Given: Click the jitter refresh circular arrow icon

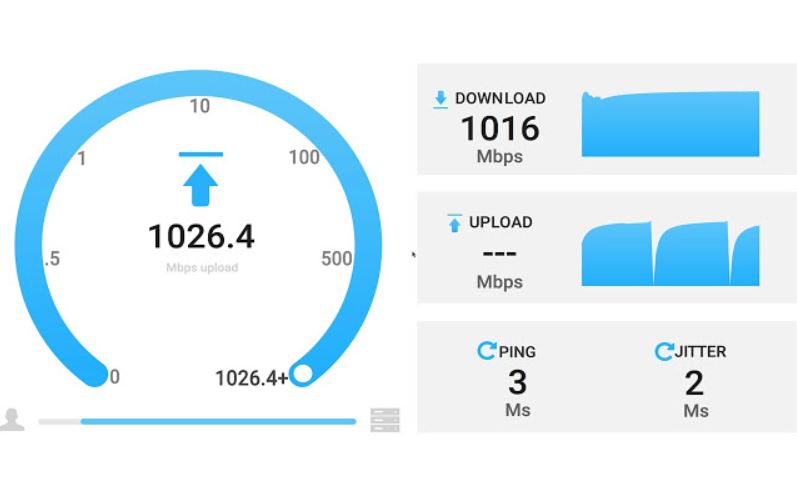Looking at the screenshot, I should (664, 351).
